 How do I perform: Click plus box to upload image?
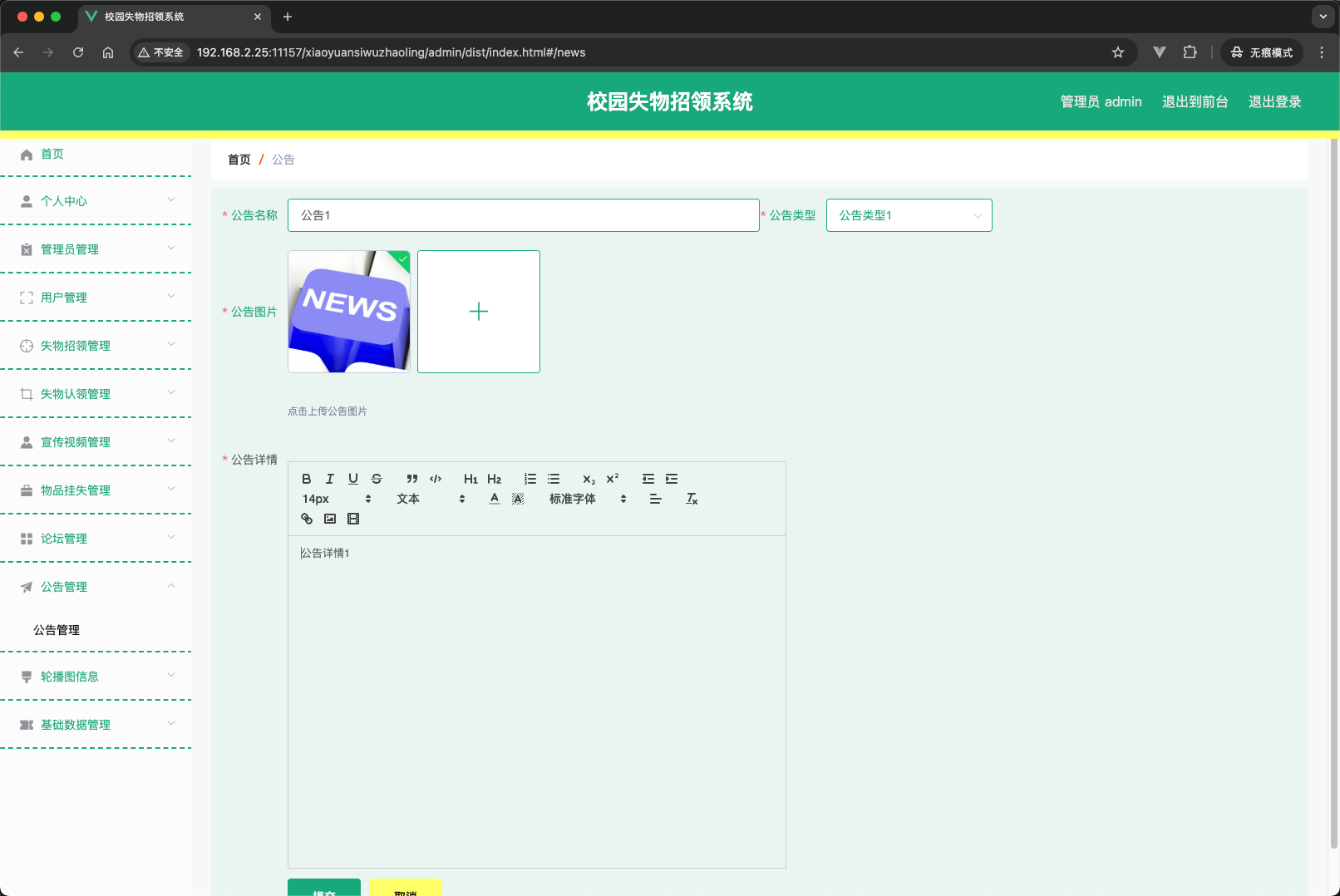479,312
